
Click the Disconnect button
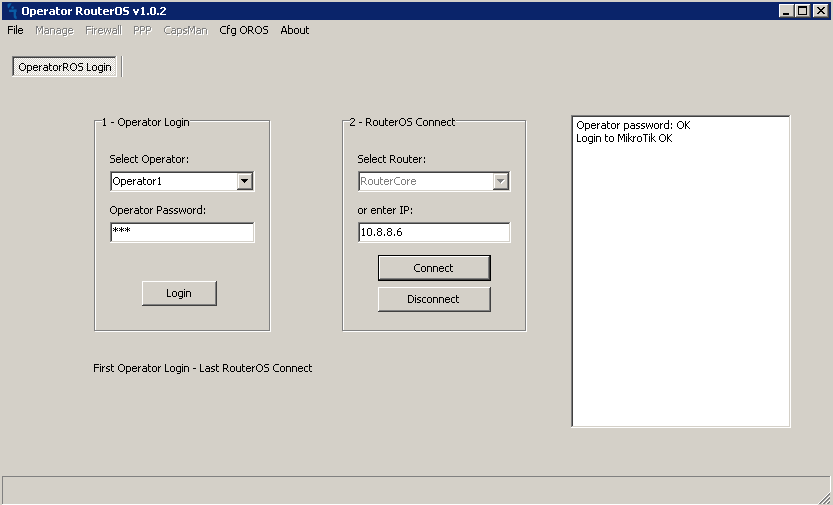(x=434, y=299)
